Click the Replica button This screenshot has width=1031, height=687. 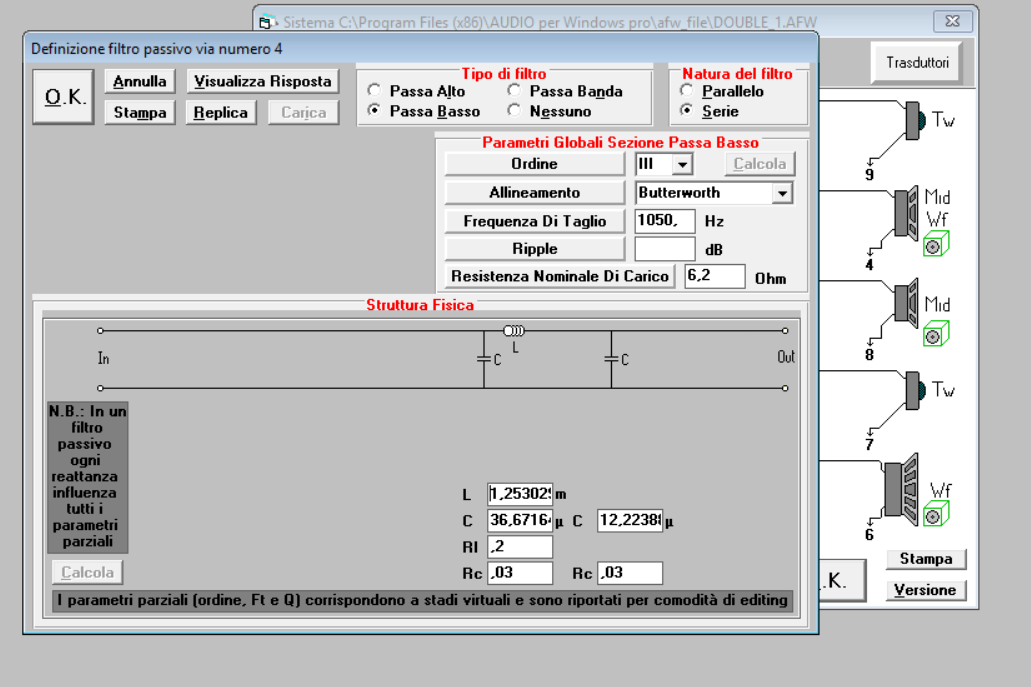point(221,112)
